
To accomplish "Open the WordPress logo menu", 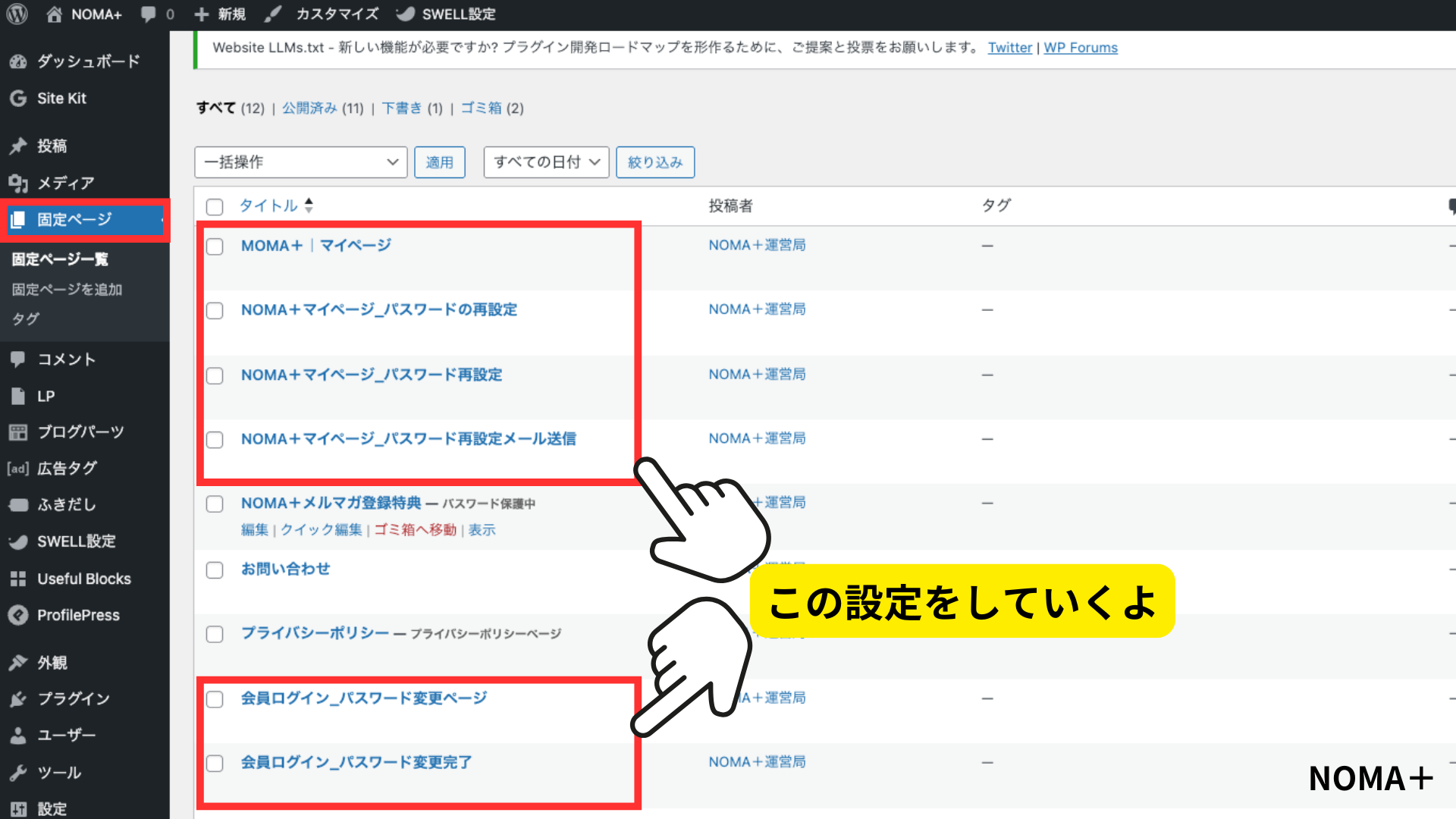I will [x=17, y=14].
